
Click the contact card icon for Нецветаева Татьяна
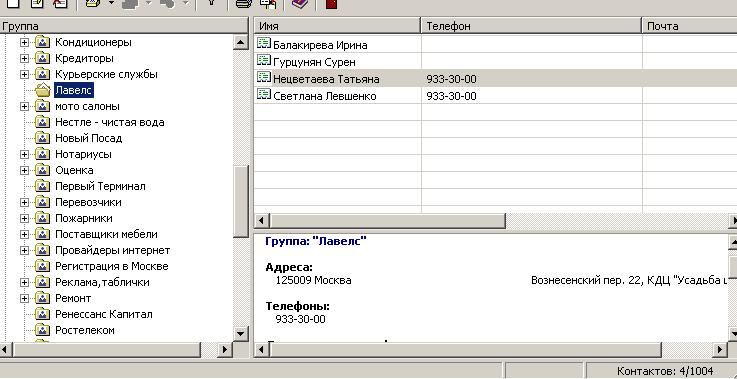click(x=264, y=78)
